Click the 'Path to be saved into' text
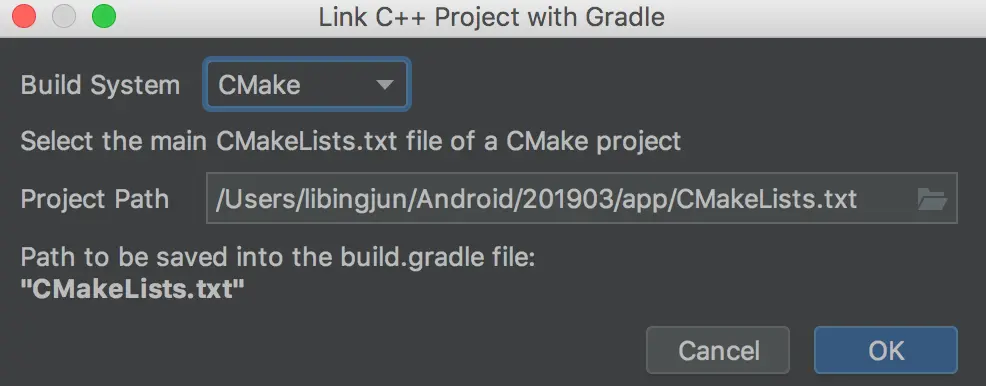 278,258
